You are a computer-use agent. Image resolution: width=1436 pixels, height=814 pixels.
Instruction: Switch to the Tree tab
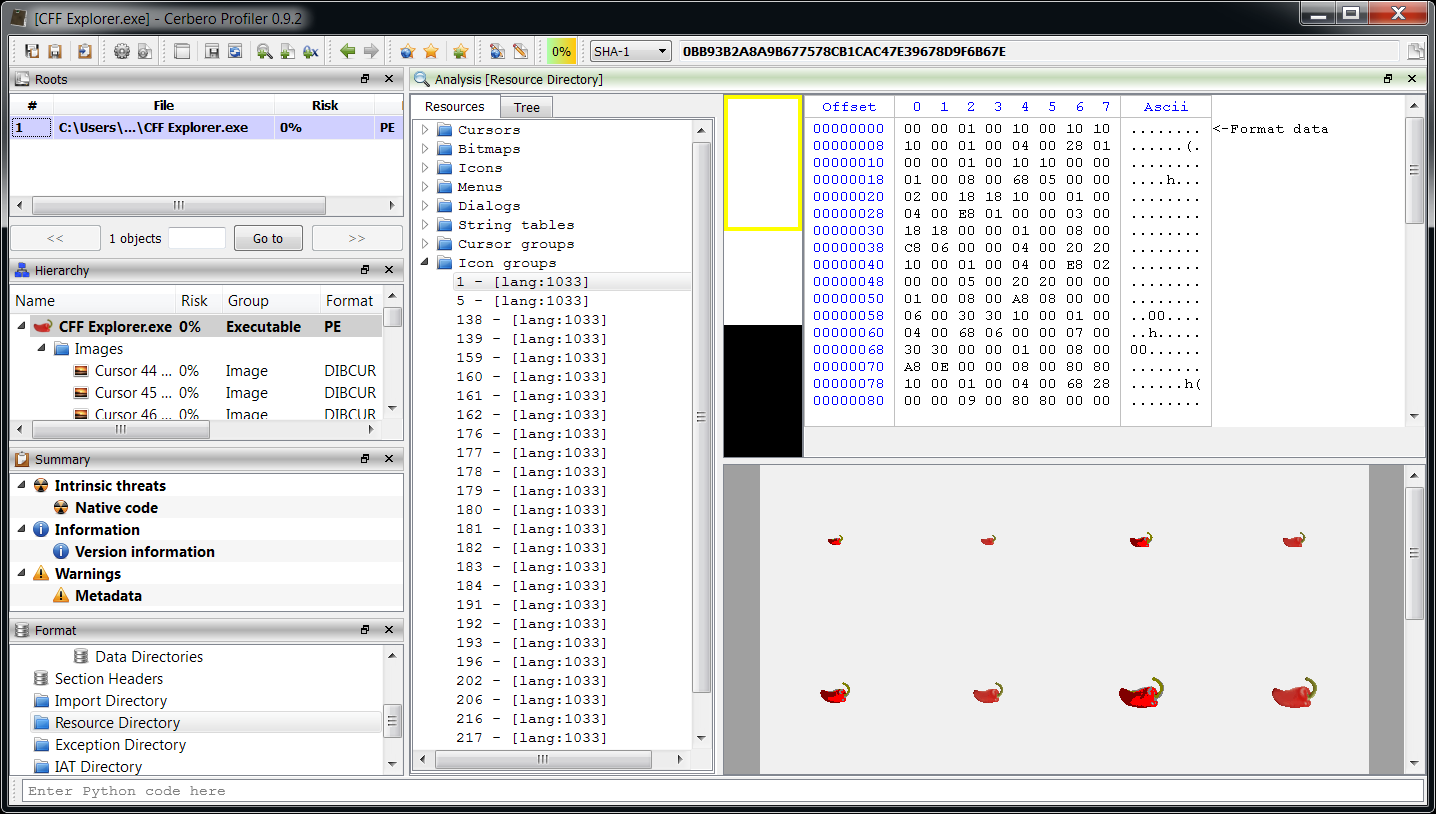click(527, 108)
